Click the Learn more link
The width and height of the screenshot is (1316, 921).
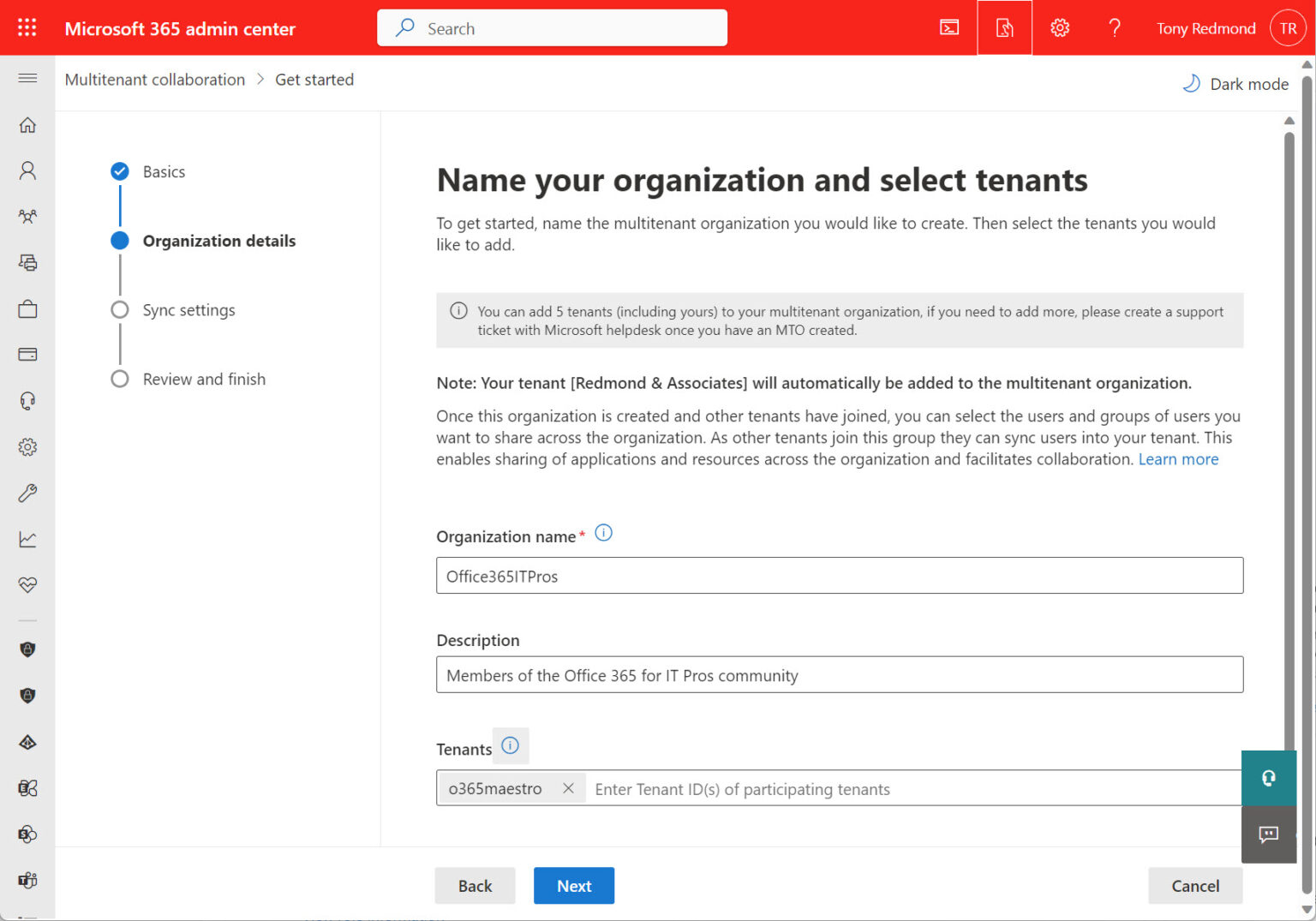click(x=1178, y=459)
